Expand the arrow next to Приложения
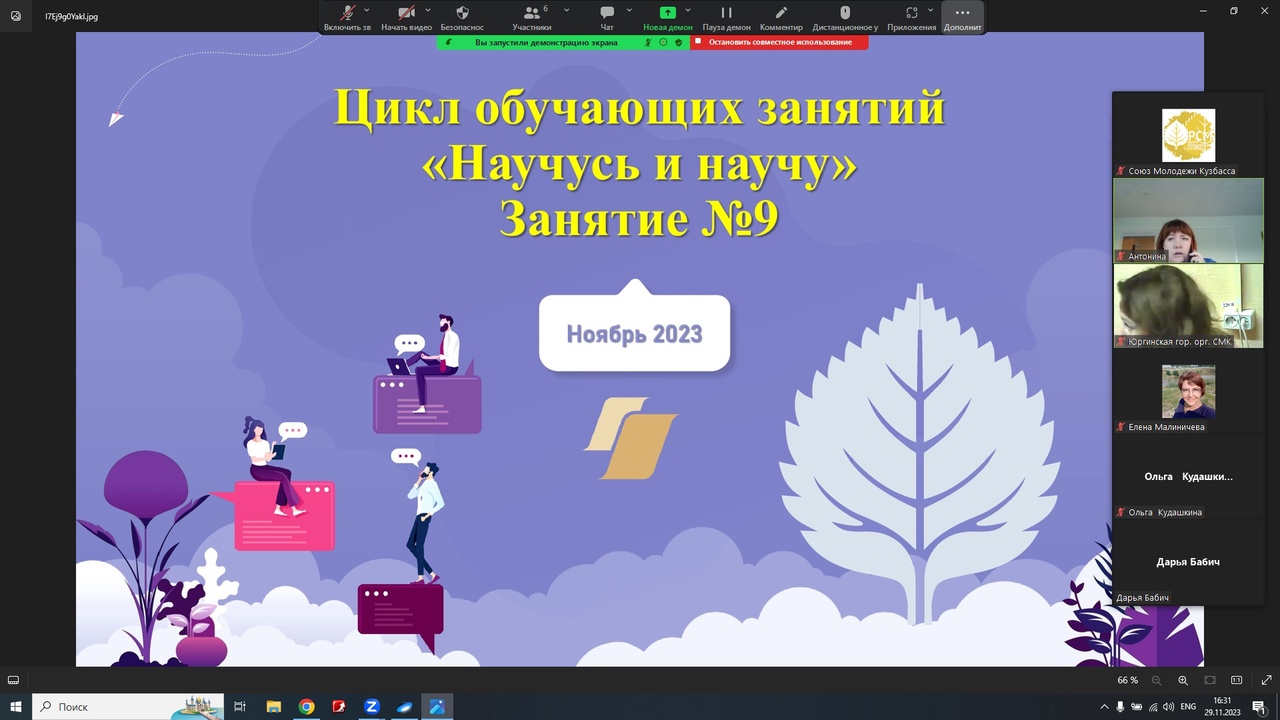 click(930, 10)
